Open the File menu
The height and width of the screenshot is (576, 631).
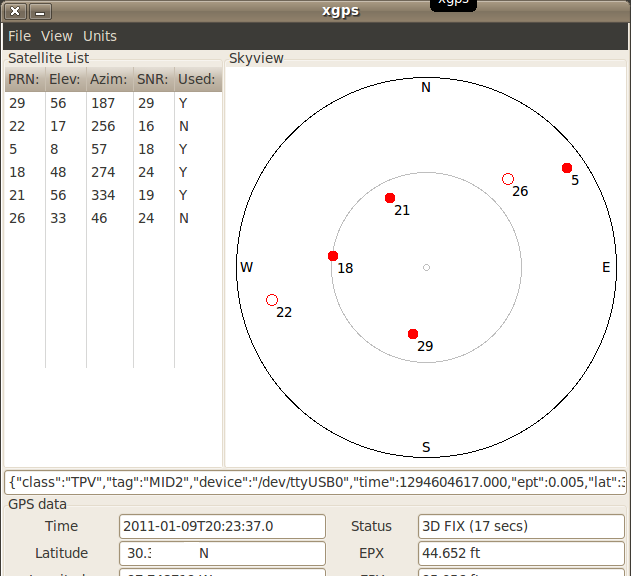point(19,36)
